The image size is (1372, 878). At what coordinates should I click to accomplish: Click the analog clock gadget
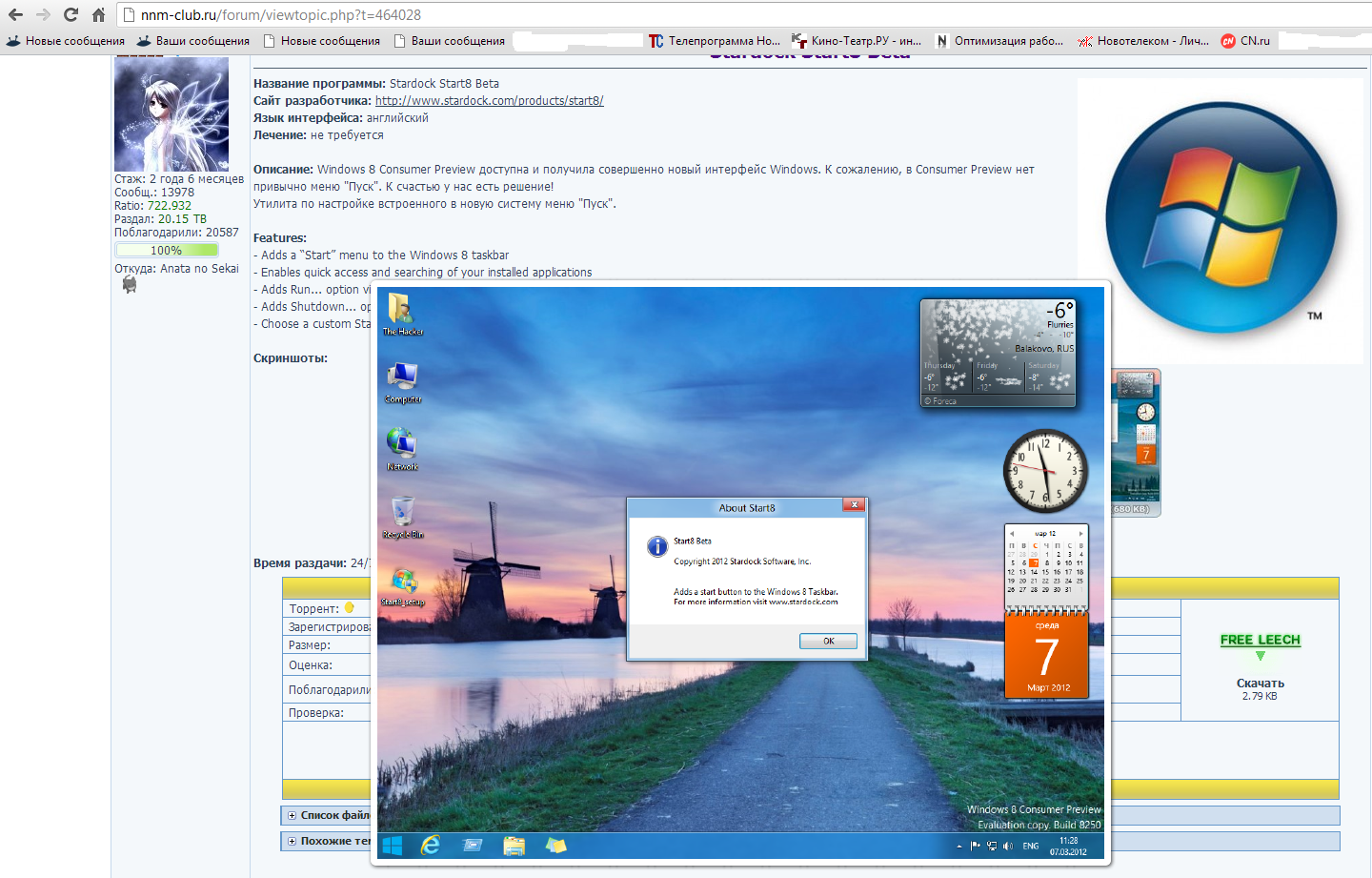1045,470
